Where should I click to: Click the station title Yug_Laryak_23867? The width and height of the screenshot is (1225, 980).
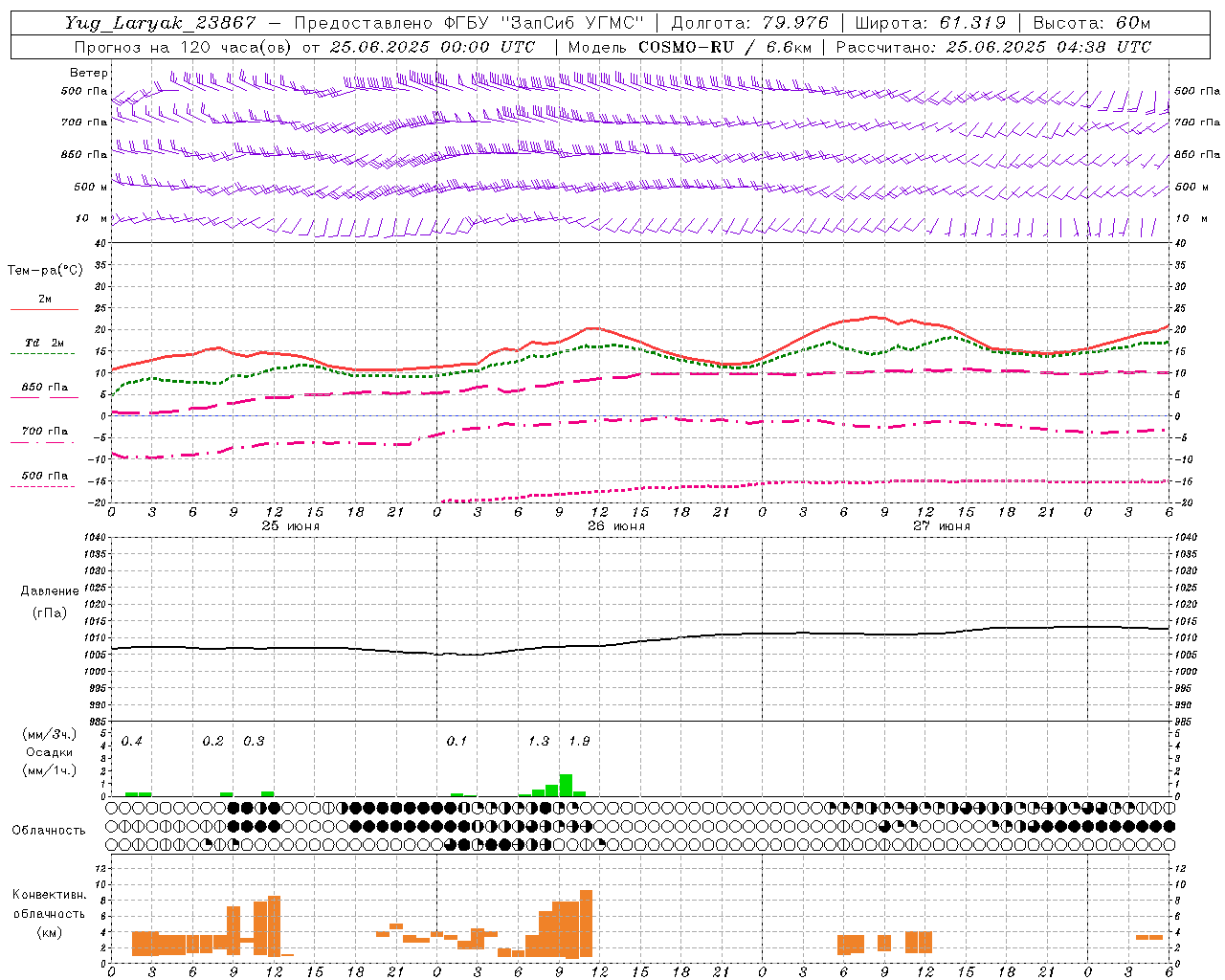click(x=160, y=23)
